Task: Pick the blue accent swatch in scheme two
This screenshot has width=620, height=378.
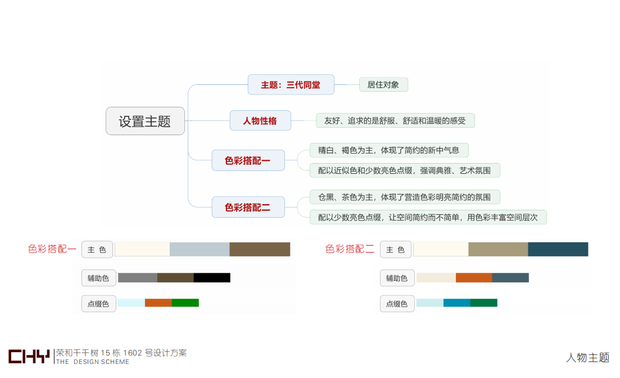Action: pos(457,303)
